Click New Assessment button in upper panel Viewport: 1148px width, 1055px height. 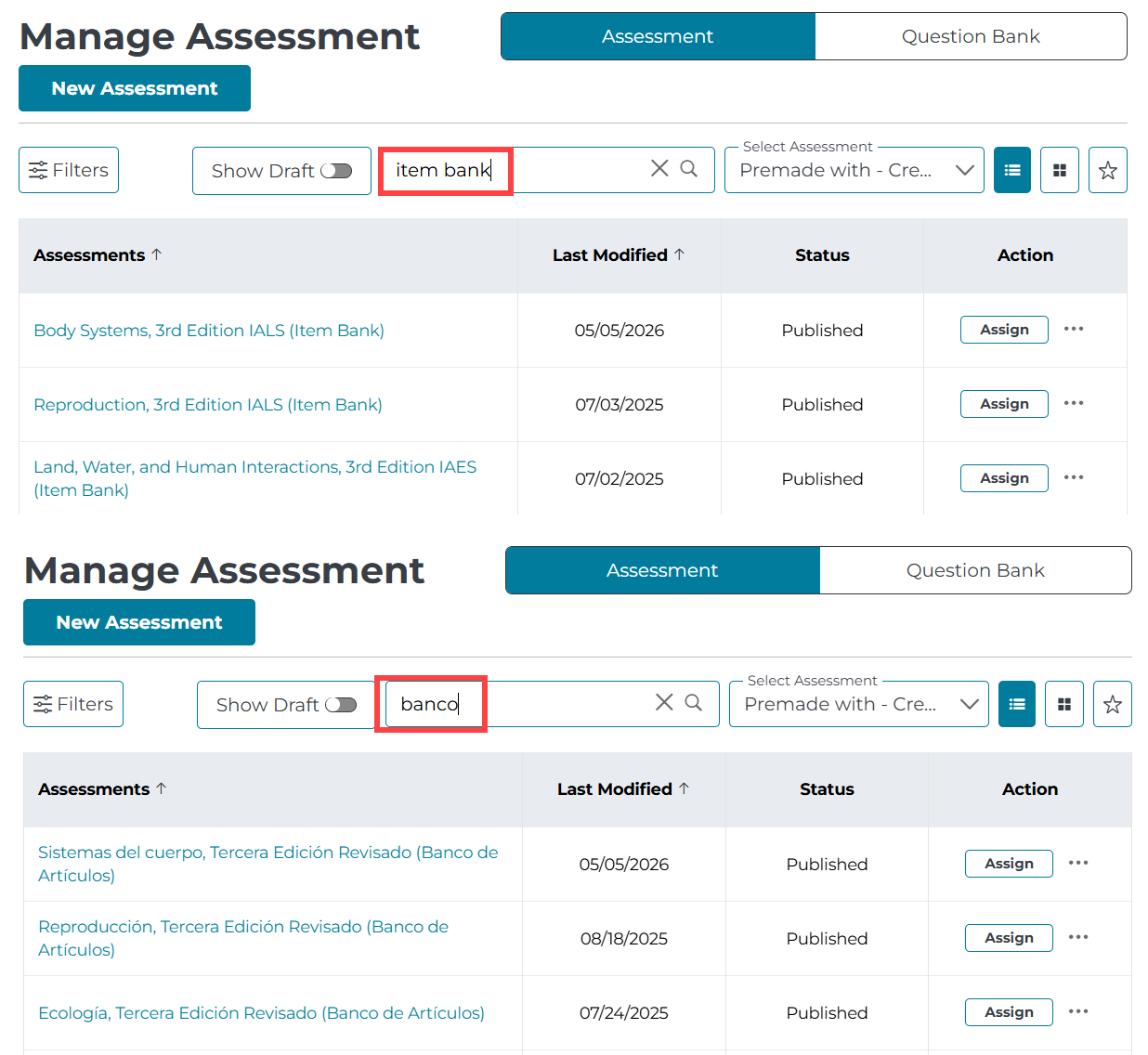pos(135,88)
